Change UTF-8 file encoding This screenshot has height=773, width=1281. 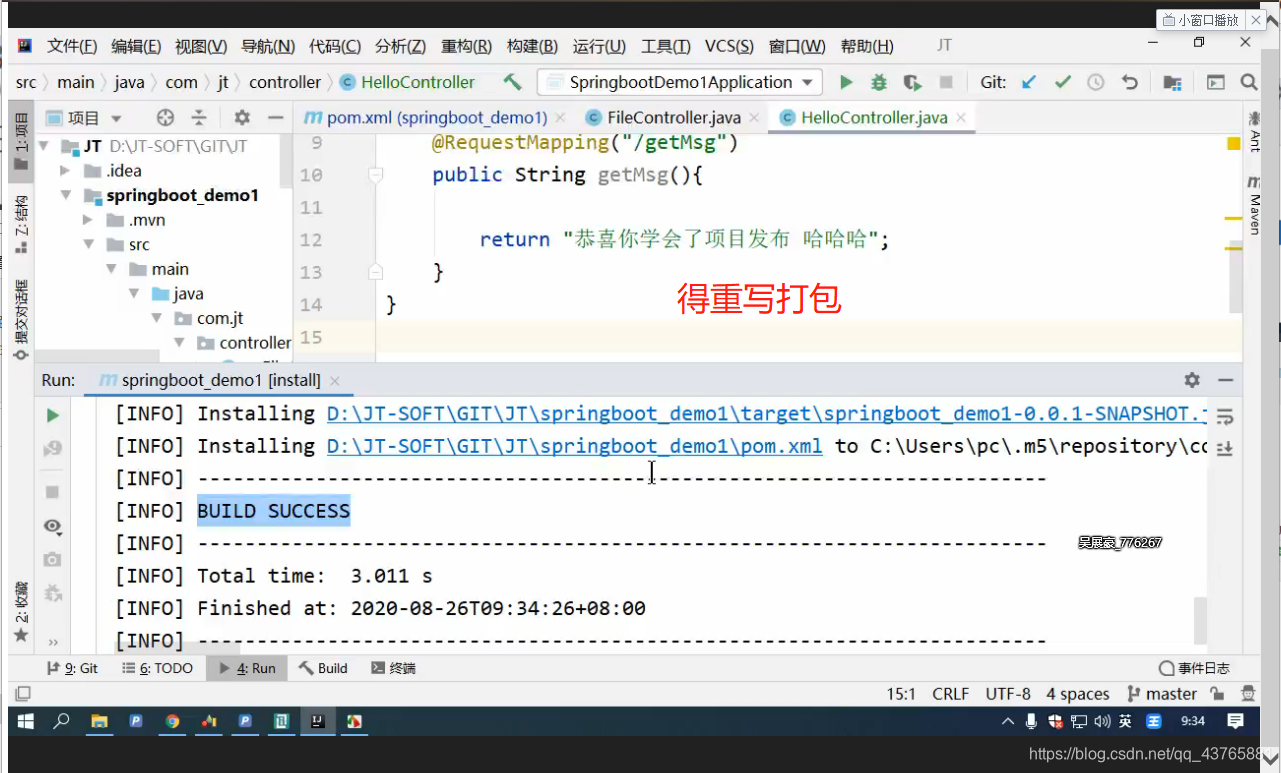1008,694
